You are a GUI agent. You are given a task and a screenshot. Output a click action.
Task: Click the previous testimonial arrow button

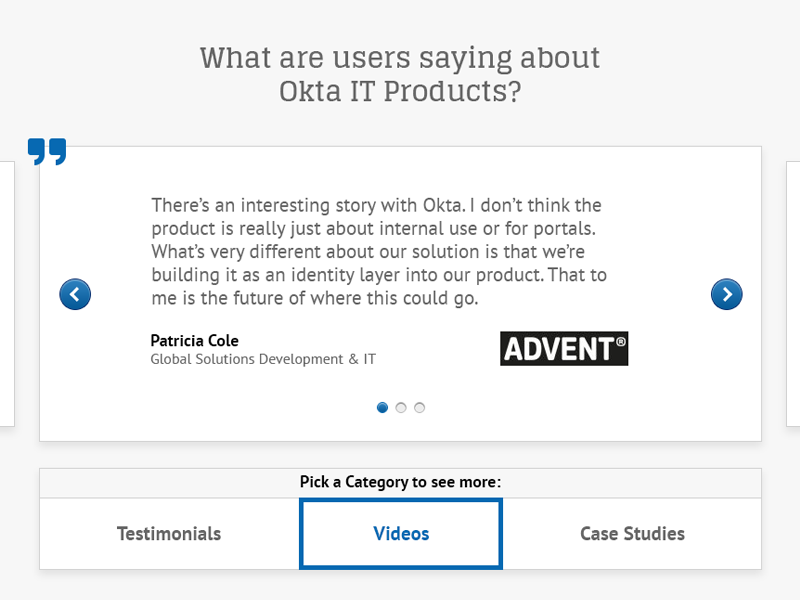(75, 294)
